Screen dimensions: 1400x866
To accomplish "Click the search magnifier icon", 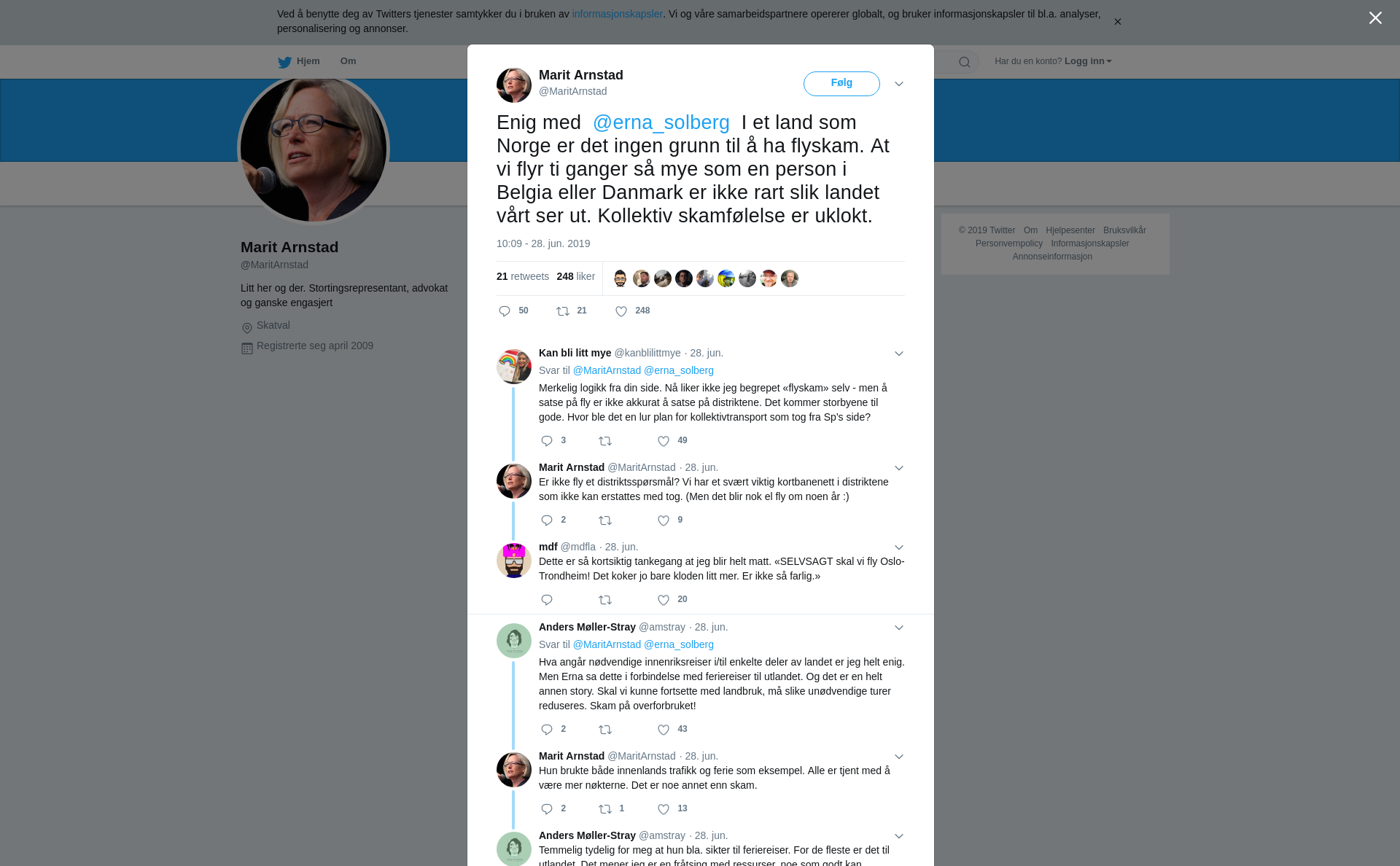I will pos(965,62).
